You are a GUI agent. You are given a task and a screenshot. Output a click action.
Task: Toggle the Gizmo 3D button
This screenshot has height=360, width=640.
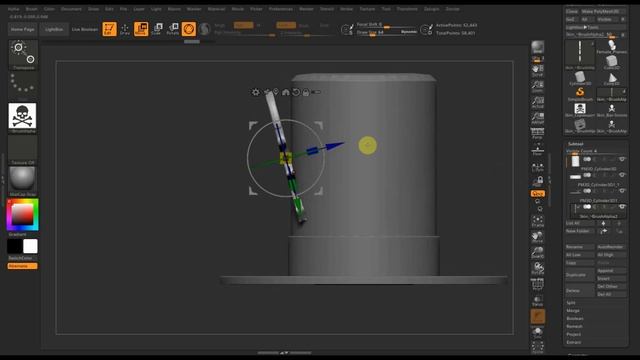(x=189, y=29)
